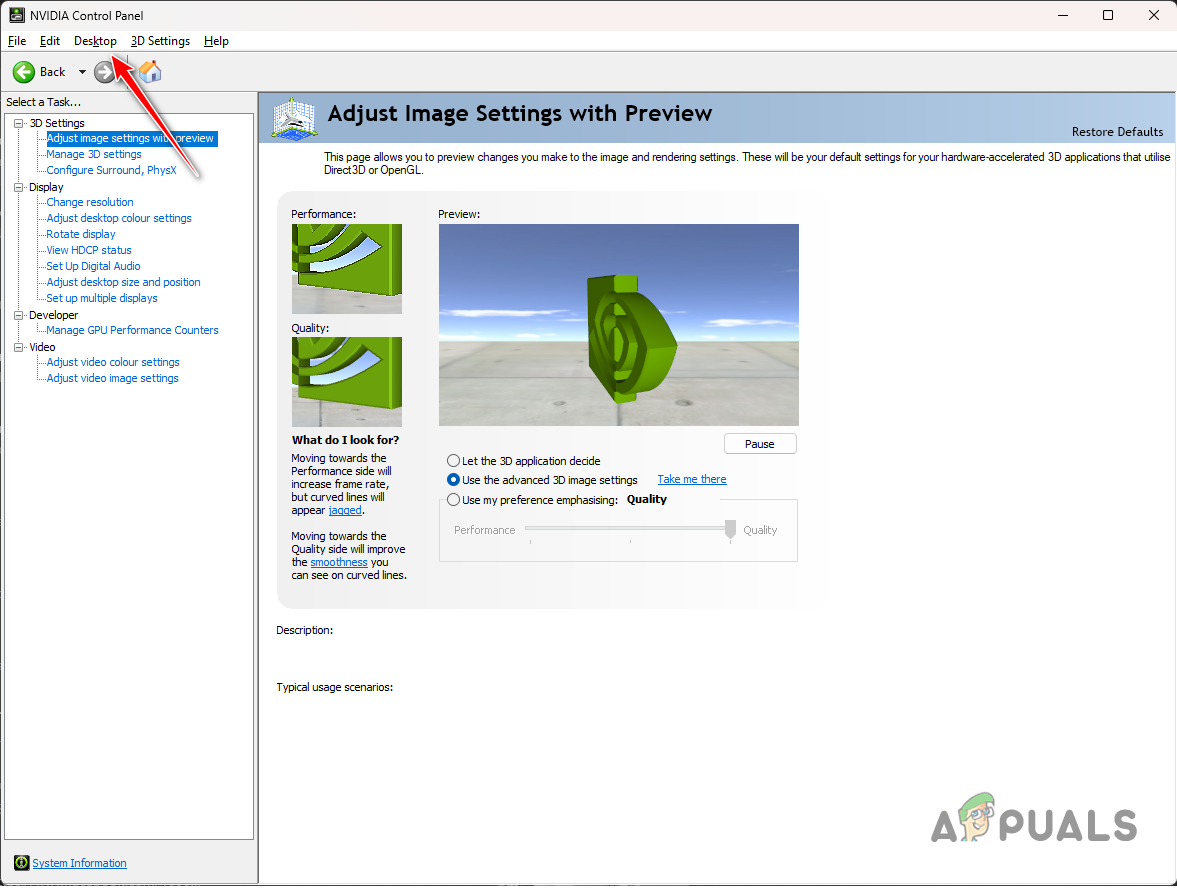This screenshot has width=1177, height=890.
Task: Click the 3D Settings tree label
Action: pos(56,123)
